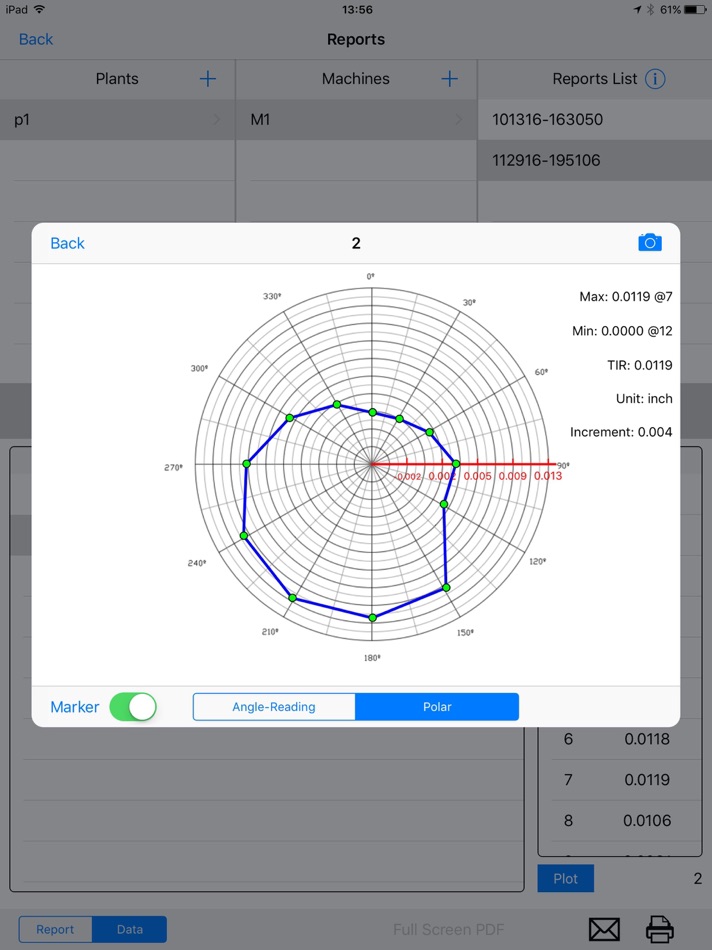Tap data row 7 value 0.0119

click(647, 780)
